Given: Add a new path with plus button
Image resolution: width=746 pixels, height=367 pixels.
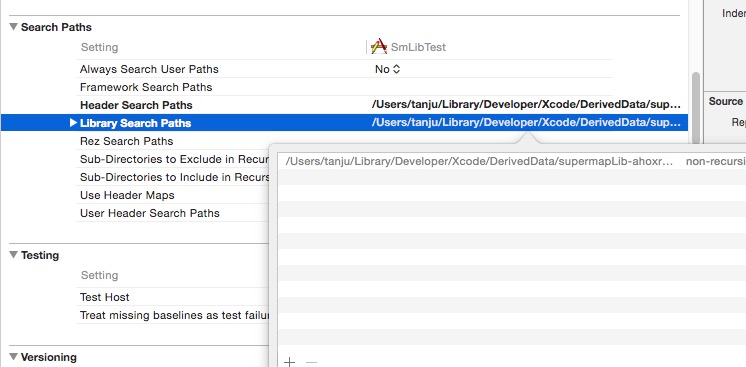Looking at the screenshot, I should point(289,362).
